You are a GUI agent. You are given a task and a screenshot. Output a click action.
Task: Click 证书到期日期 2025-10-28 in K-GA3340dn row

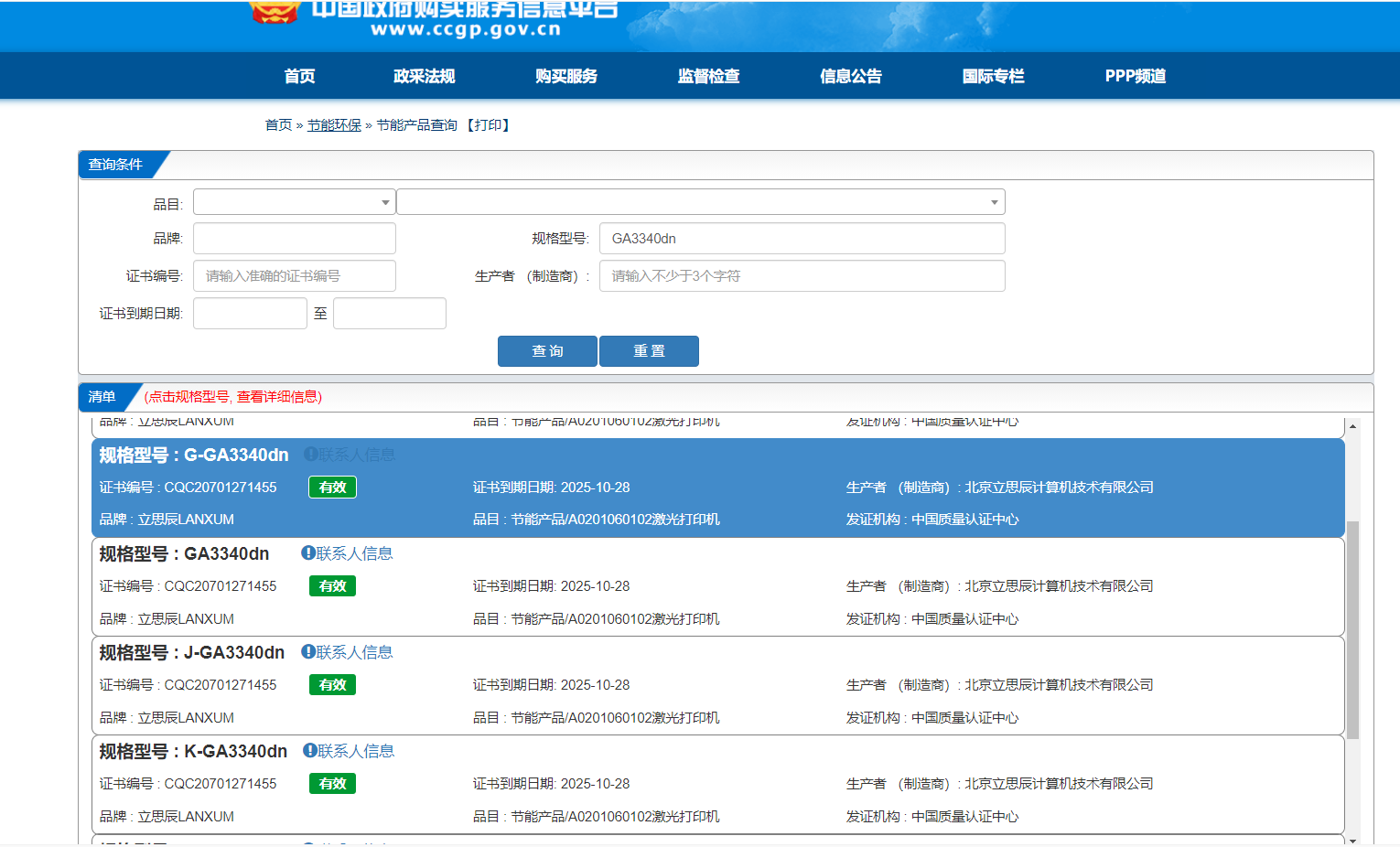pyautogui.click(x=551, y=784)
